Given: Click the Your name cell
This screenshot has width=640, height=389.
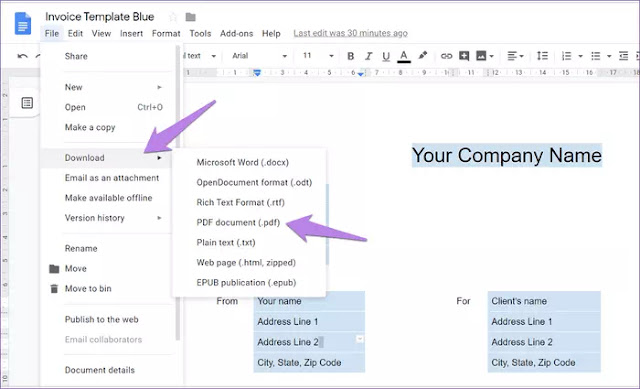Looking at the screenshot, I should (x=309, y=301).
